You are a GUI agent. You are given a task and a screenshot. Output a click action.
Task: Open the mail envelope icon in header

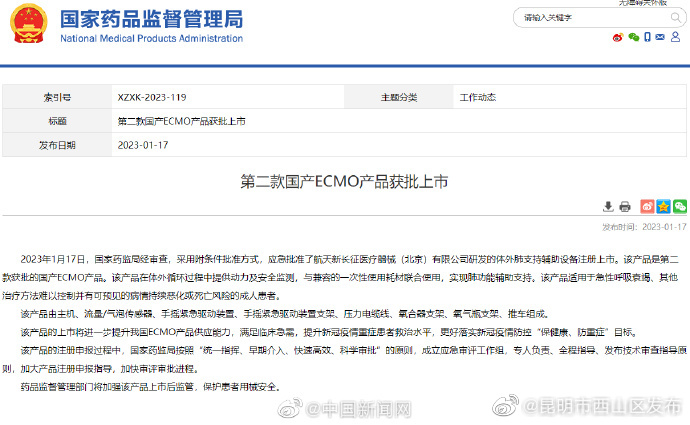point(660,37)
